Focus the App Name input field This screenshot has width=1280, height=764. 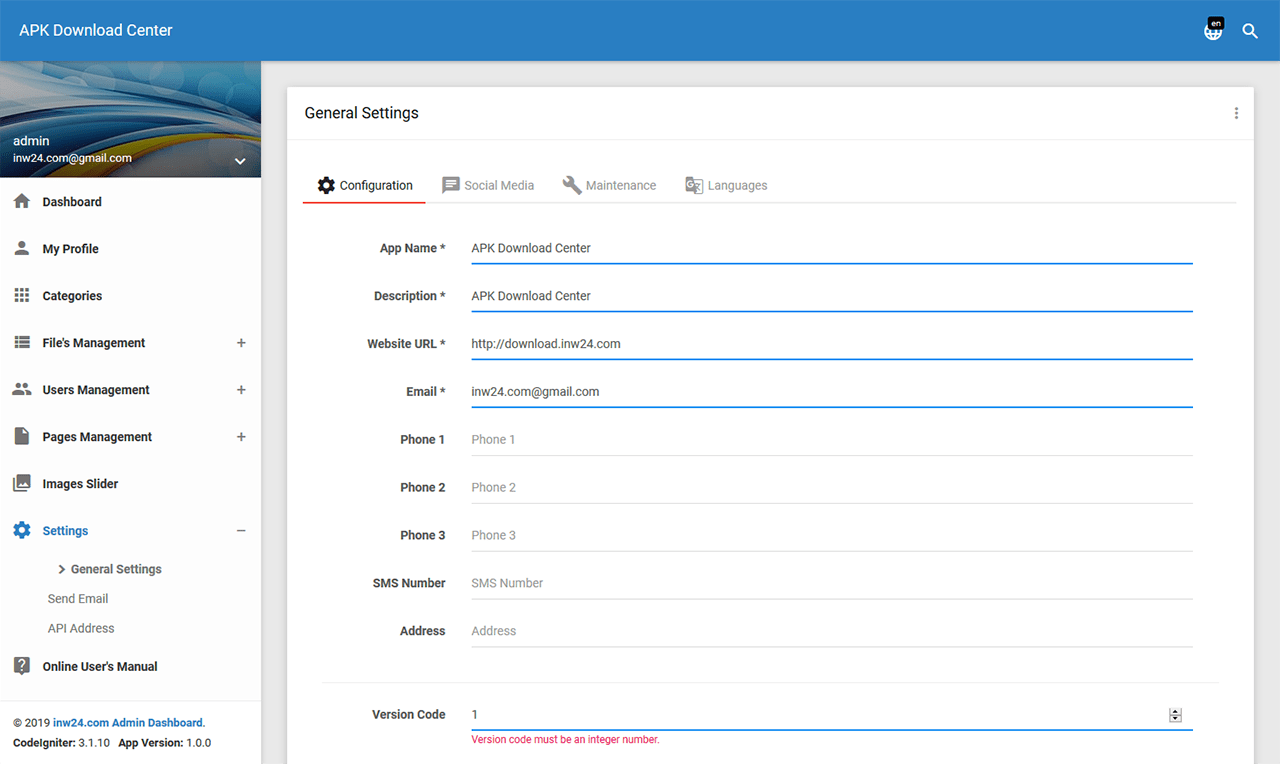pyautogui.click(x=832, y=248)
